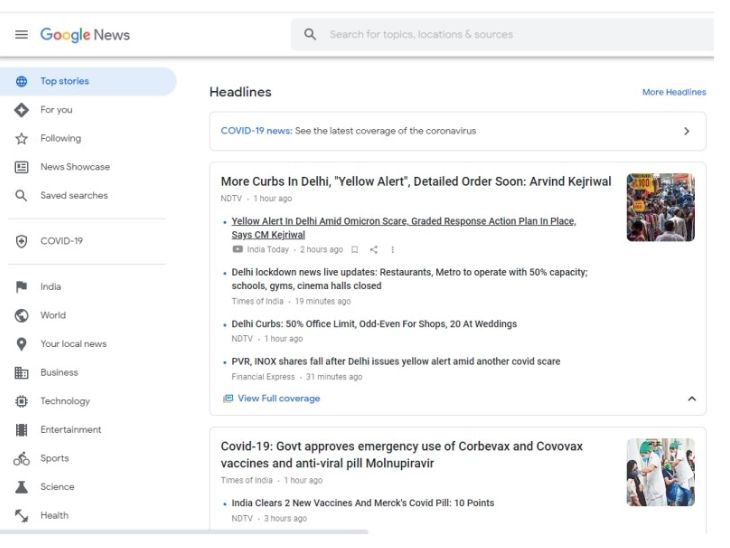Open Delhi crowd article thumbnail

tap(661, 207)
